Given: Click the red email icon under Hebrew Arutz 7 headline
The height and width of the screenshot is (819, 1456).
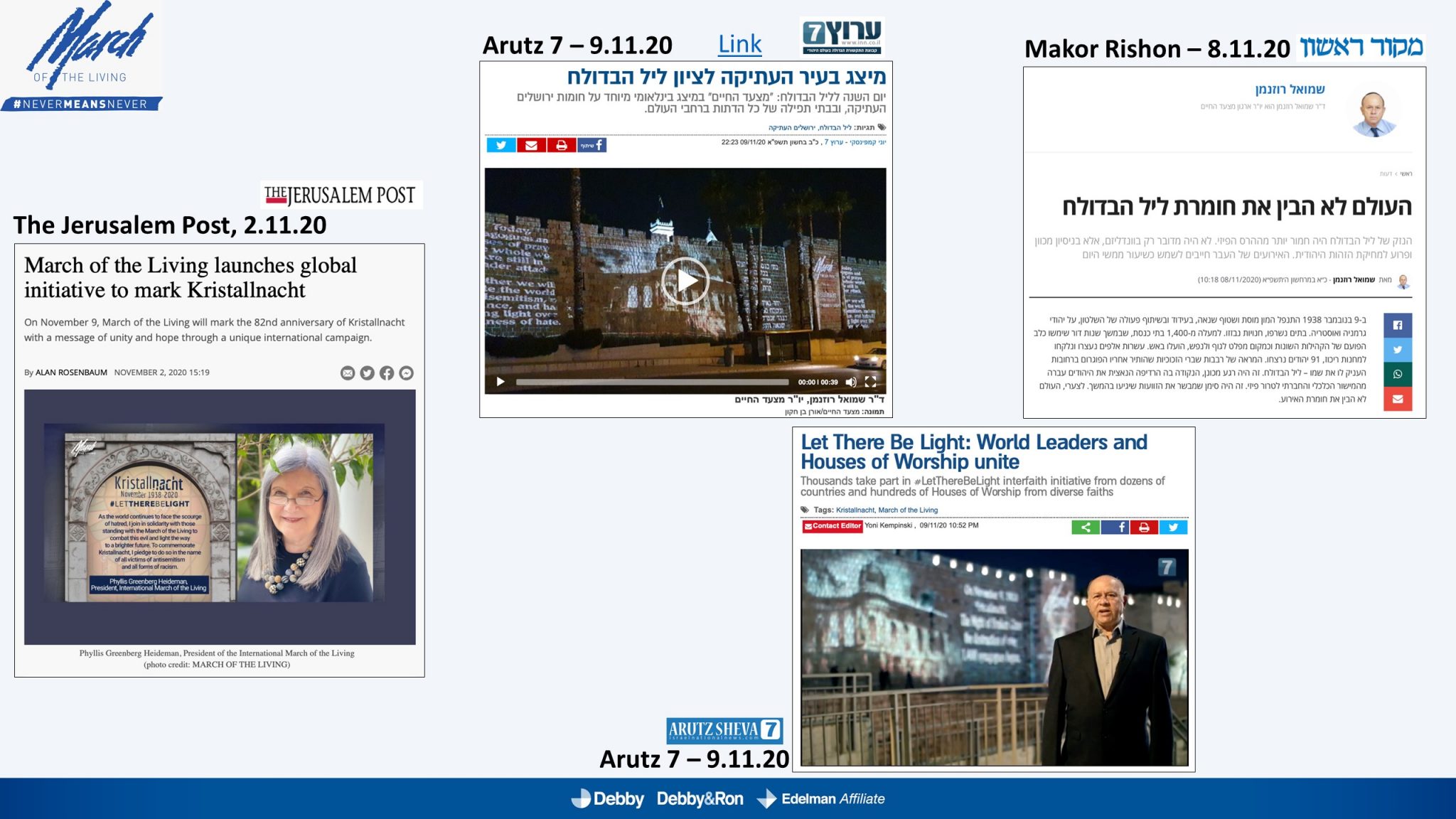Looking at the screenshot, I should (531, 145).
